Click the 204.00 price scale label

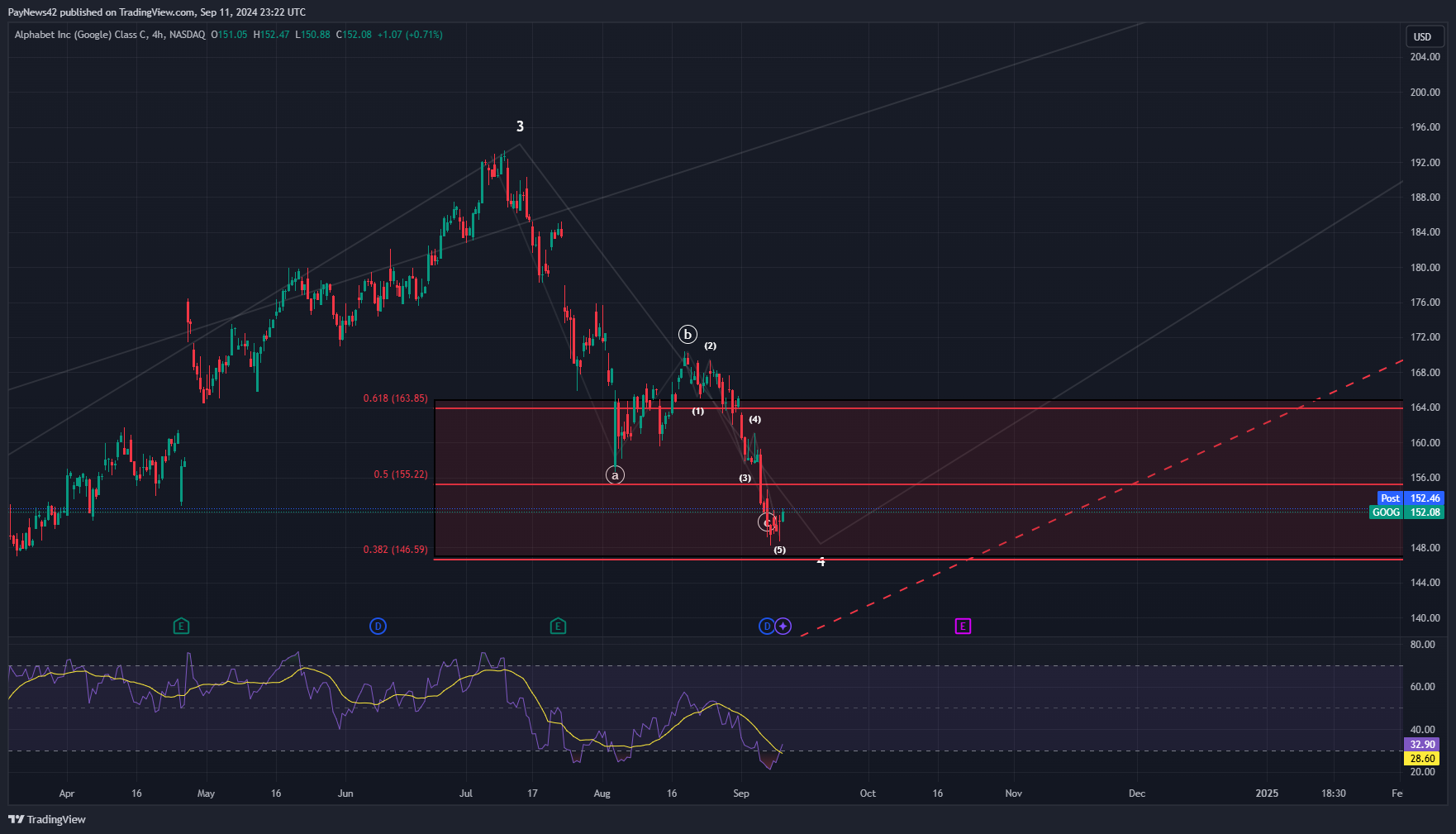(x=1425, y=57)
